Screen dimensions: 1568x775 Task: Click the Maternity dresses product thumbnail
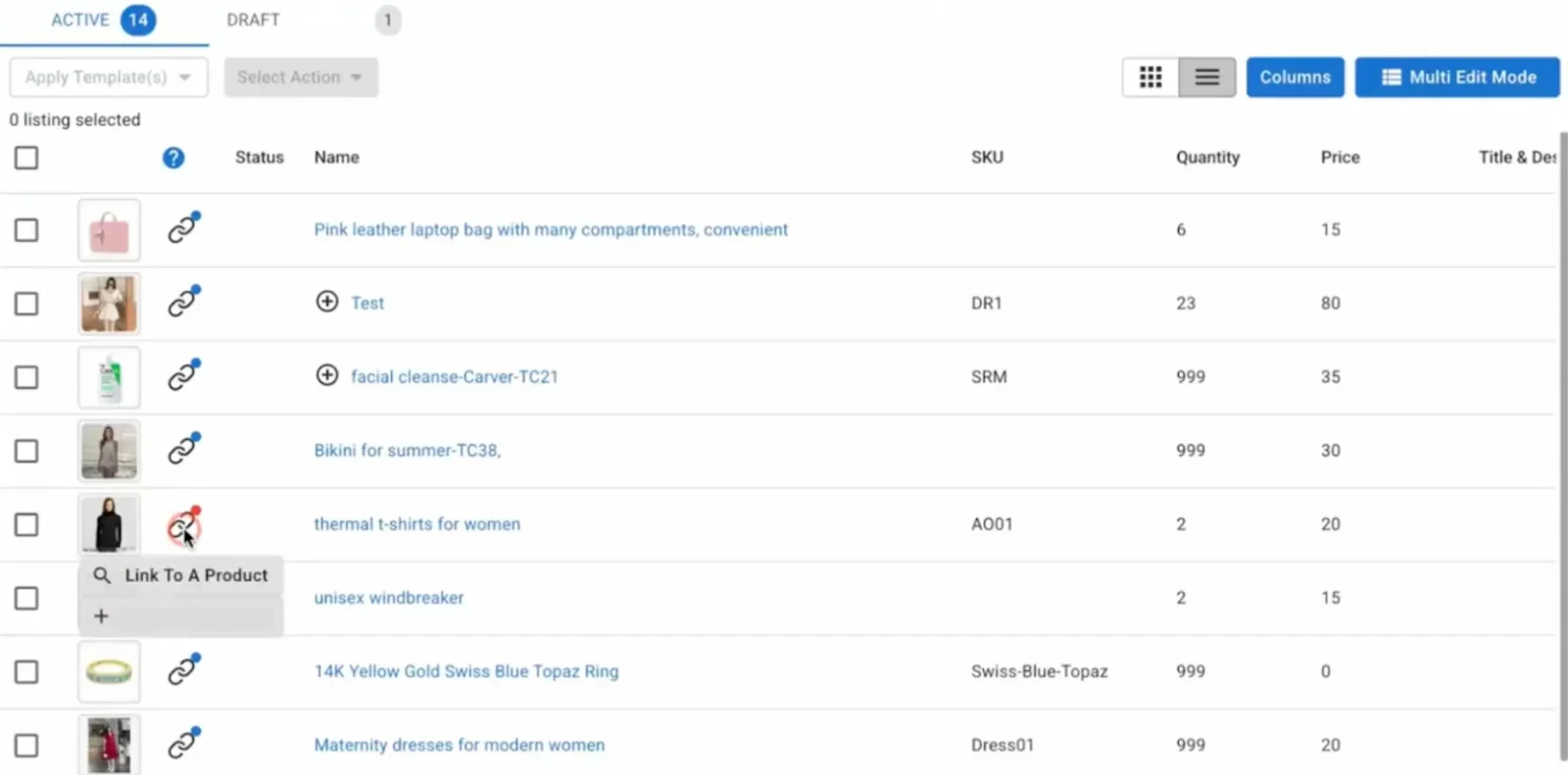coord(109,745)
